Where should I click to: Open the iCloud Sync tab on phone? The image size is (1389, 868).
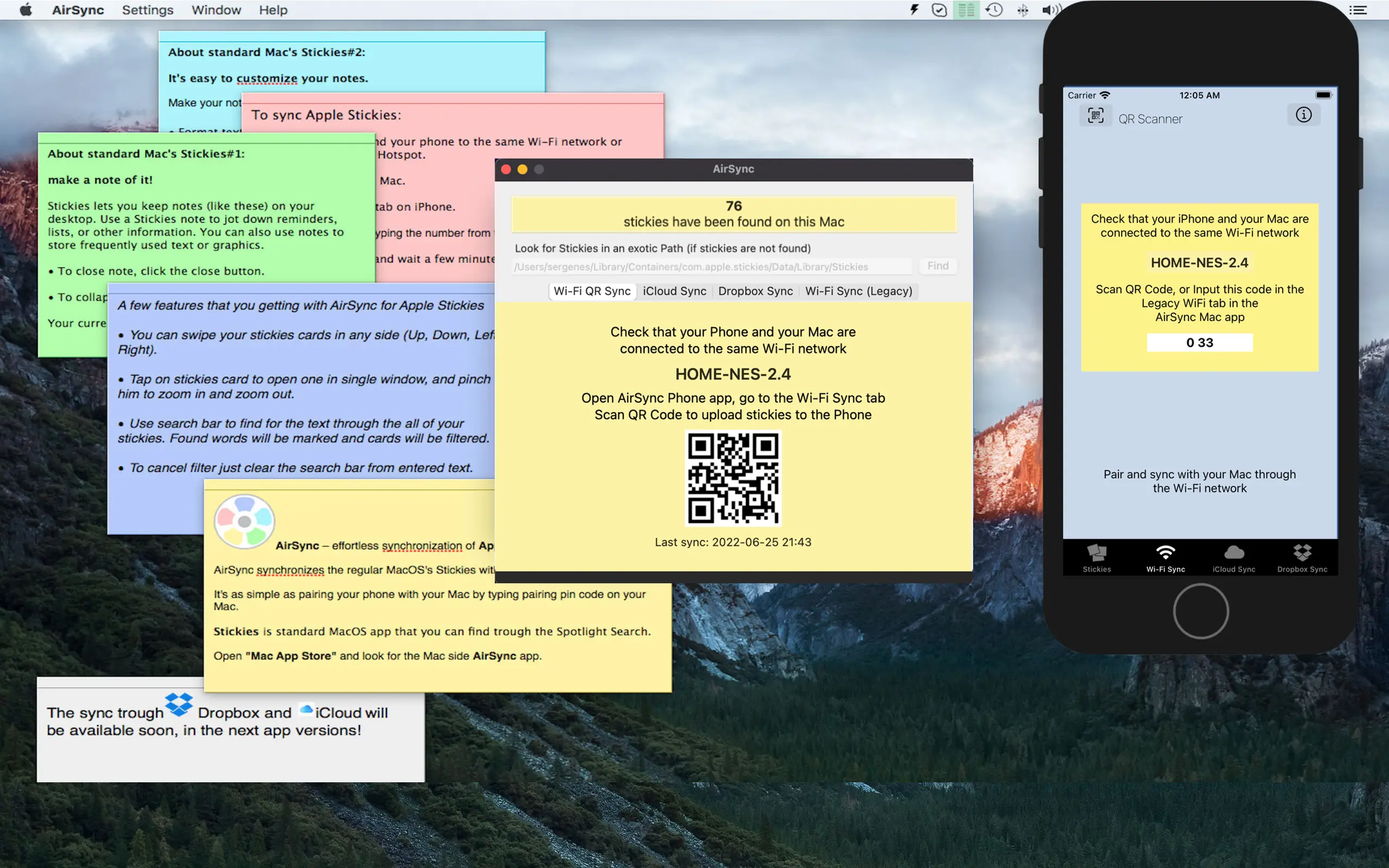pos(1234,559)
